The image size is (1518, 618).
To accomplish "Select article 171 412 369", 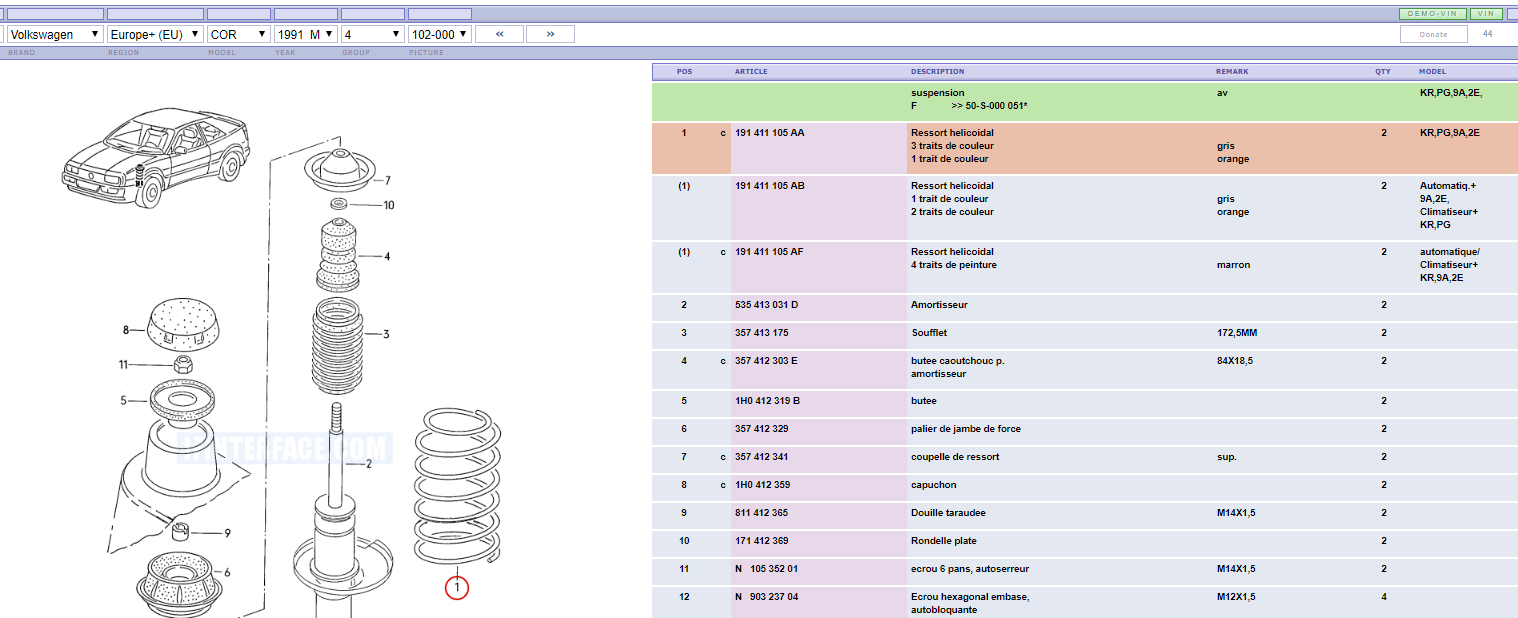I will pyautogui.click(x=761, y=540).
